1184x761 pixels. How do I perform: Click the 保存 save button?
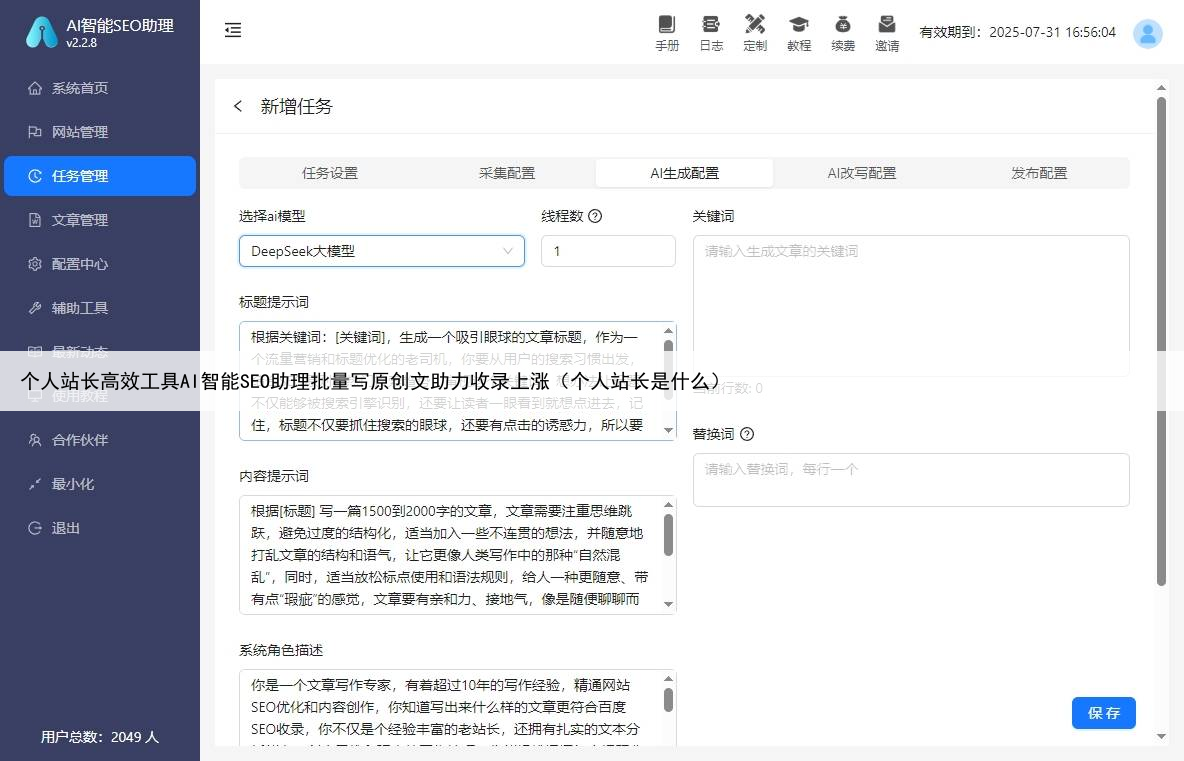pos(1103,713)
